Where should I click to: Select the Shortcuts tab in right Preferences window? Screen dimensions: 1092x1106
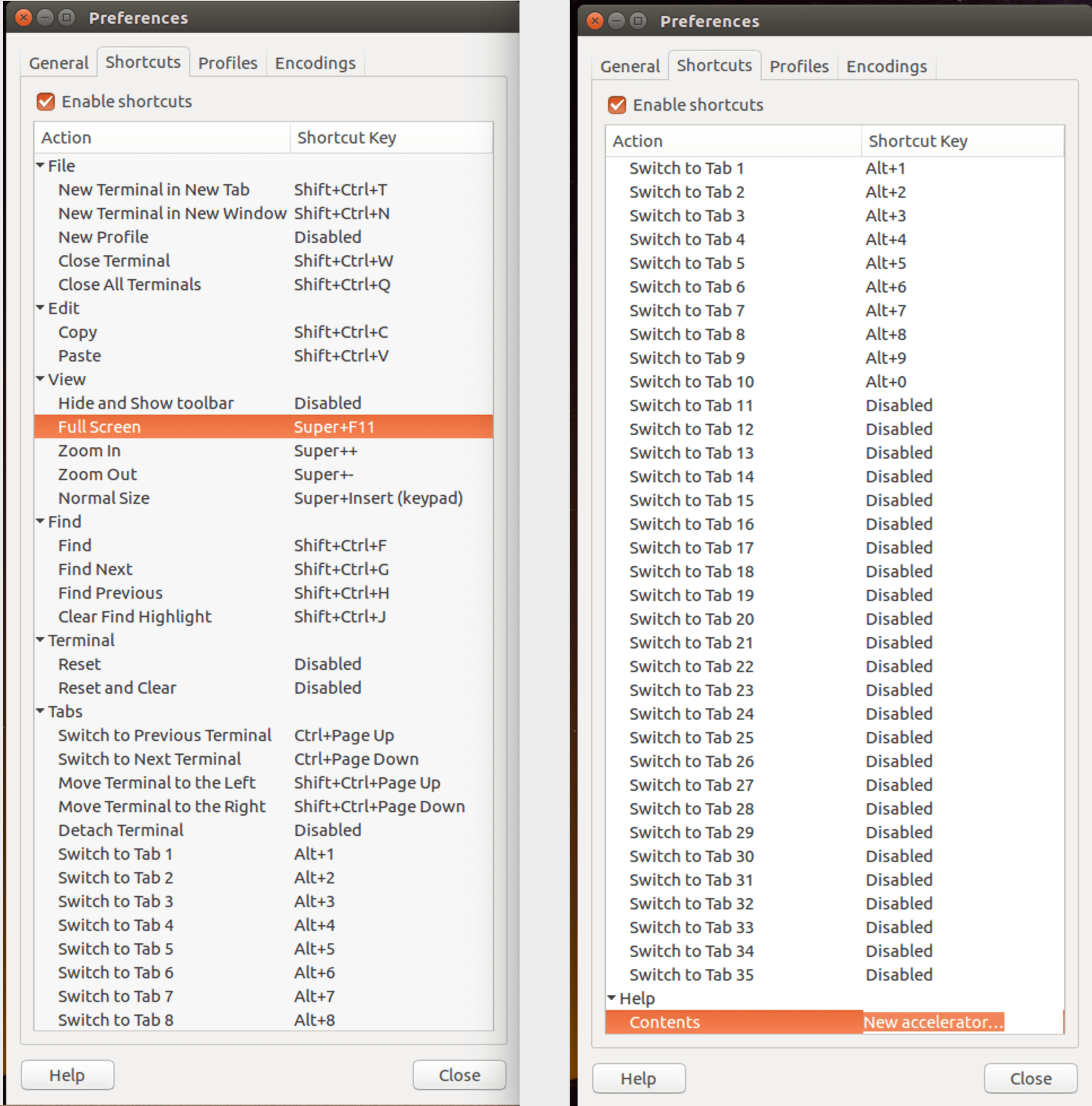714,66
